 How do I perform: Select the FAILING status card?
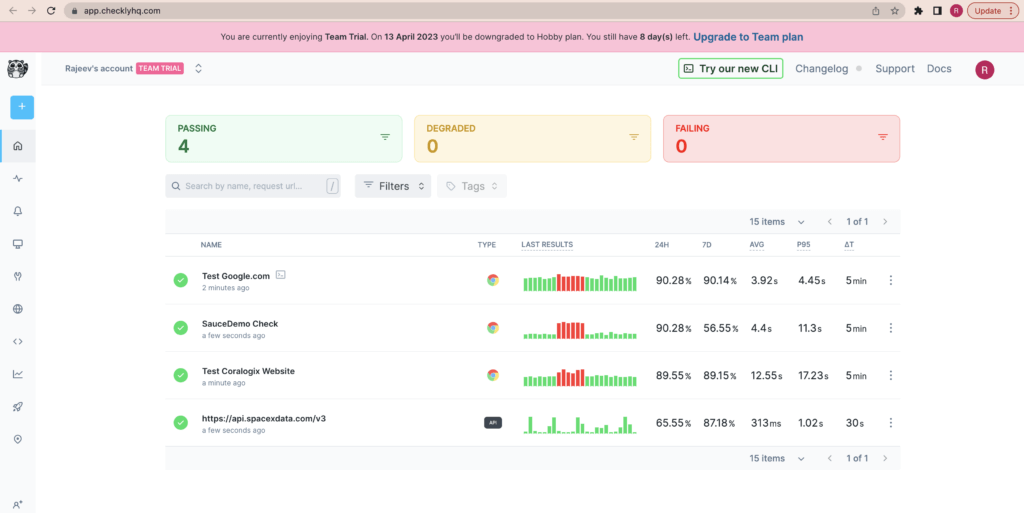coord(781,138)
